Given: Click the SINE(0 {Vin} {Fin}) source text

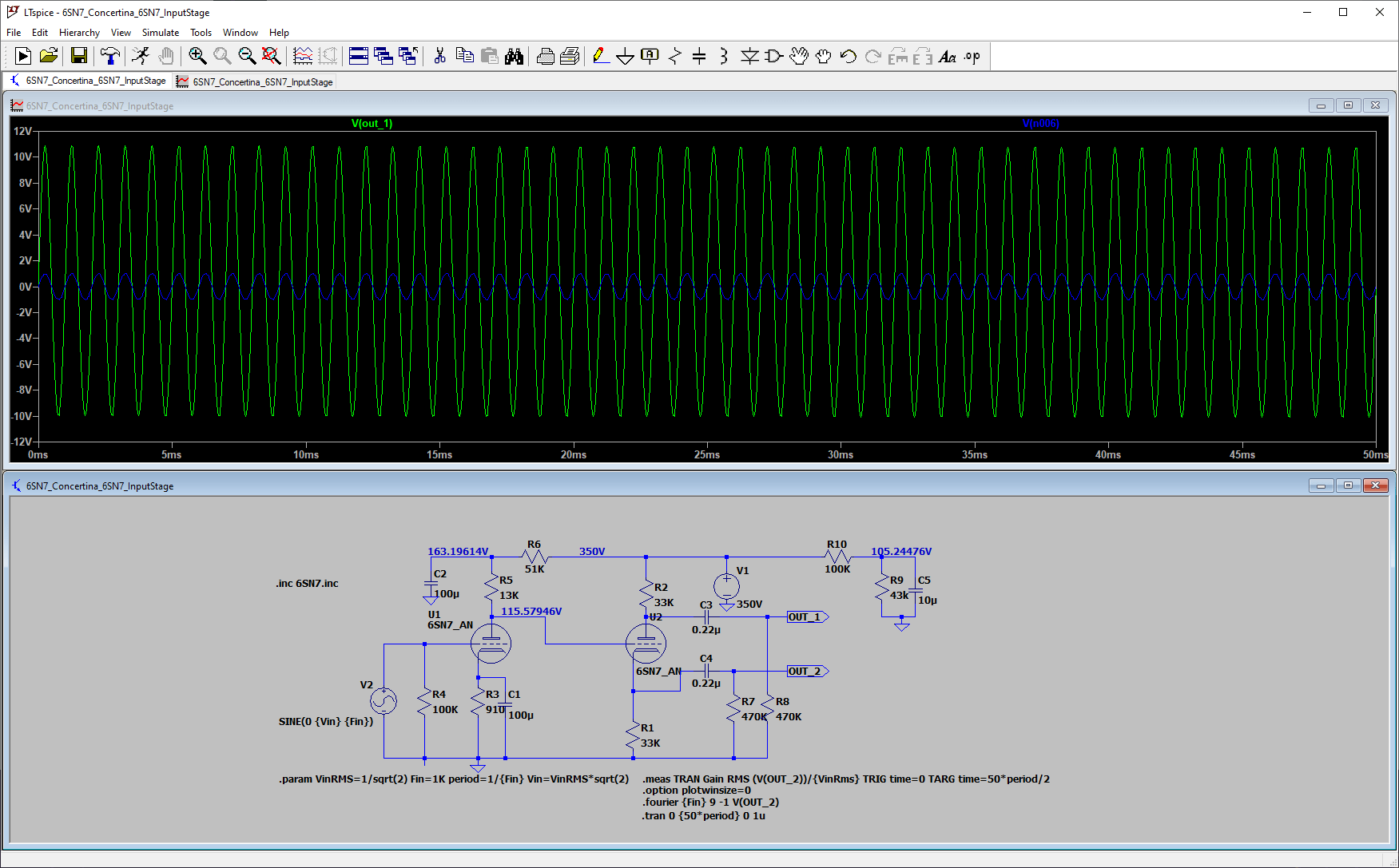Looking at the screenshot, I should click(326, 721).
